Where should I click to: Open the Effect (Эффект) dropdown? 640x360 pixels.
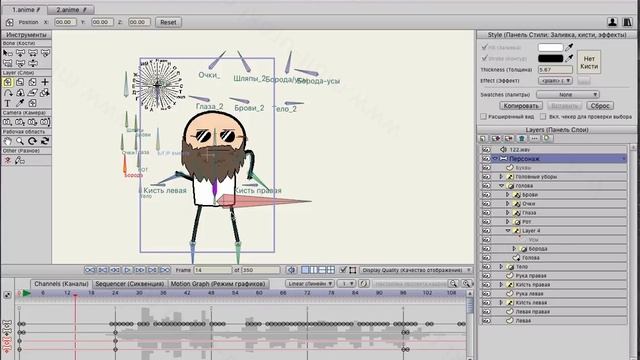point(555,81)
